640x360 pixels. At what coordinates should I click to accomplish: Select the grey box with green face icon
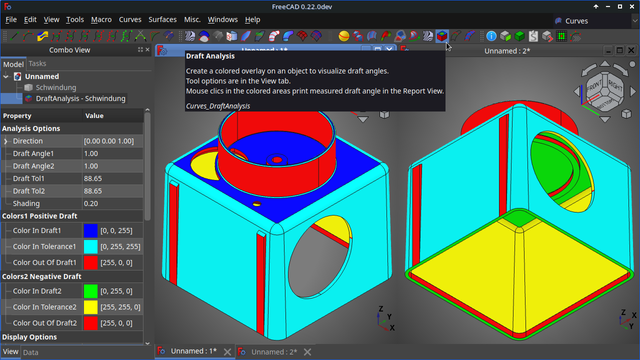[x=505, y=36]
